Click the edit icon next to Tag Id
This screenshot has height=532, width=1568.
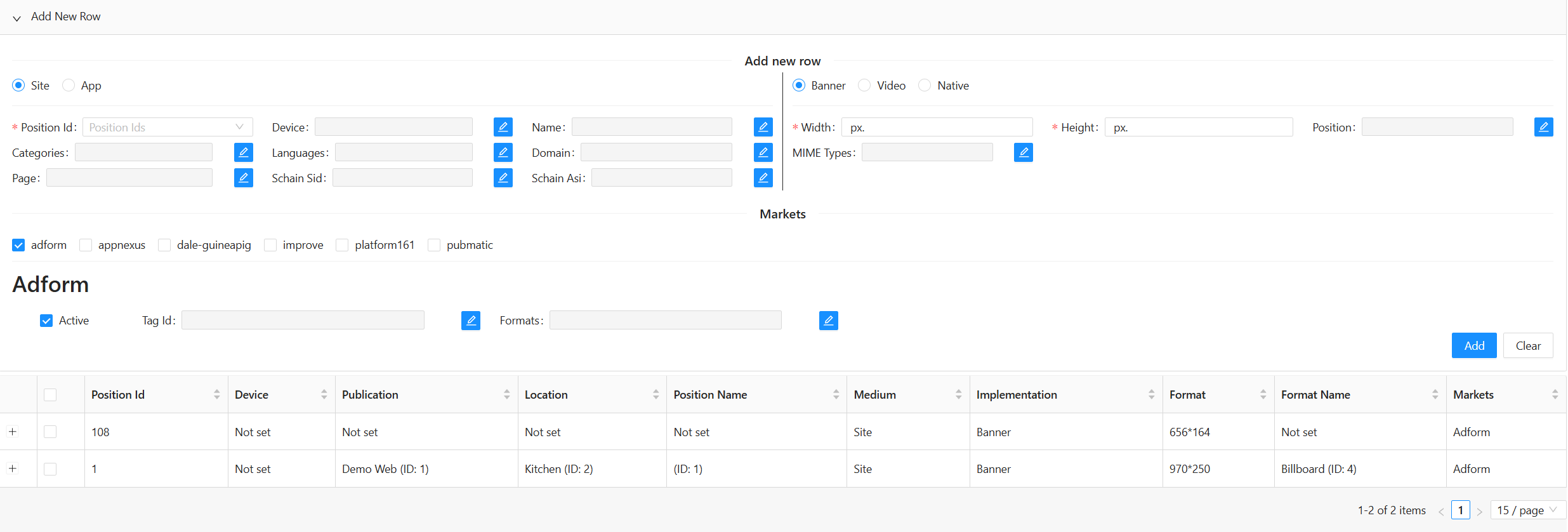pos(470,321)
